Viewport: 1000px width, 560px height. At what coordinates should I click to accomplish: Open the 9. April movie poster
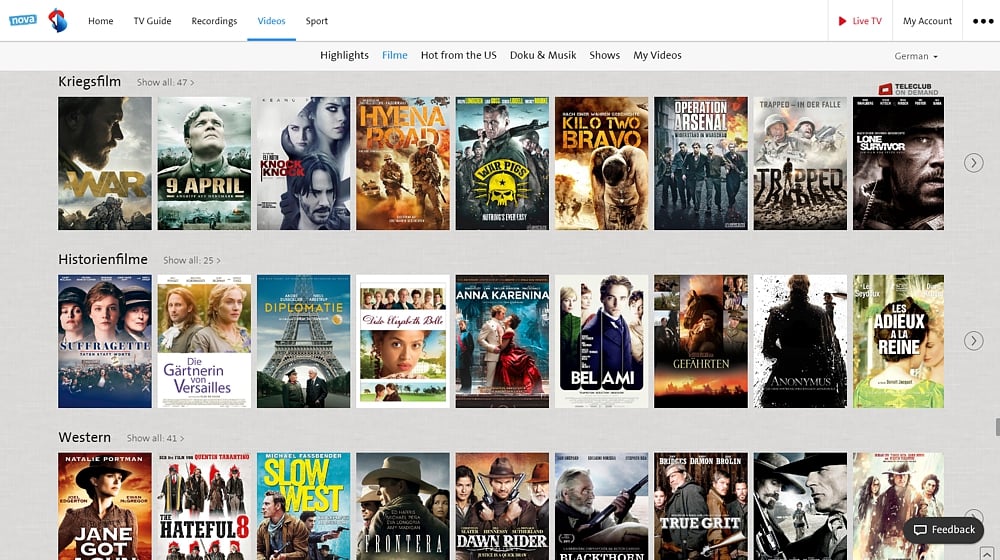[204, 163]
